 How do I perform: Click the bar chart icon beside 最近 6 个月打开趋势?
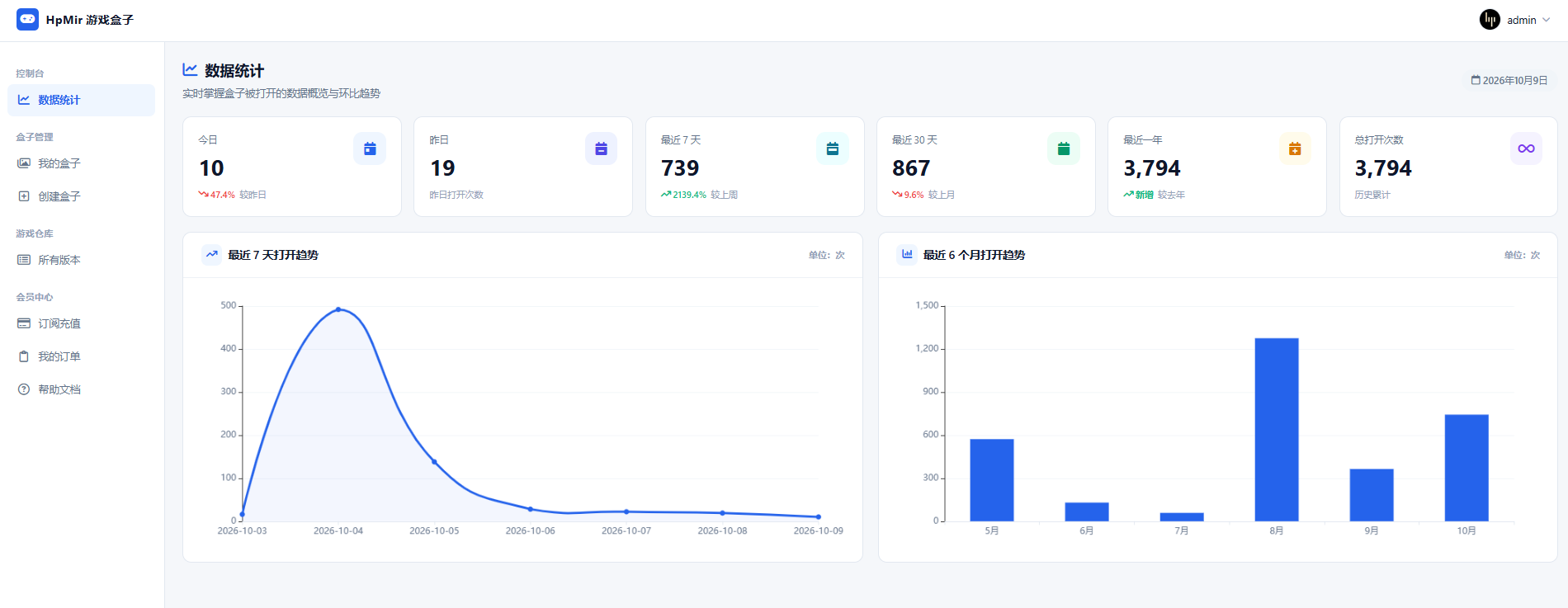pyautogui.click(x=907, y=254)
